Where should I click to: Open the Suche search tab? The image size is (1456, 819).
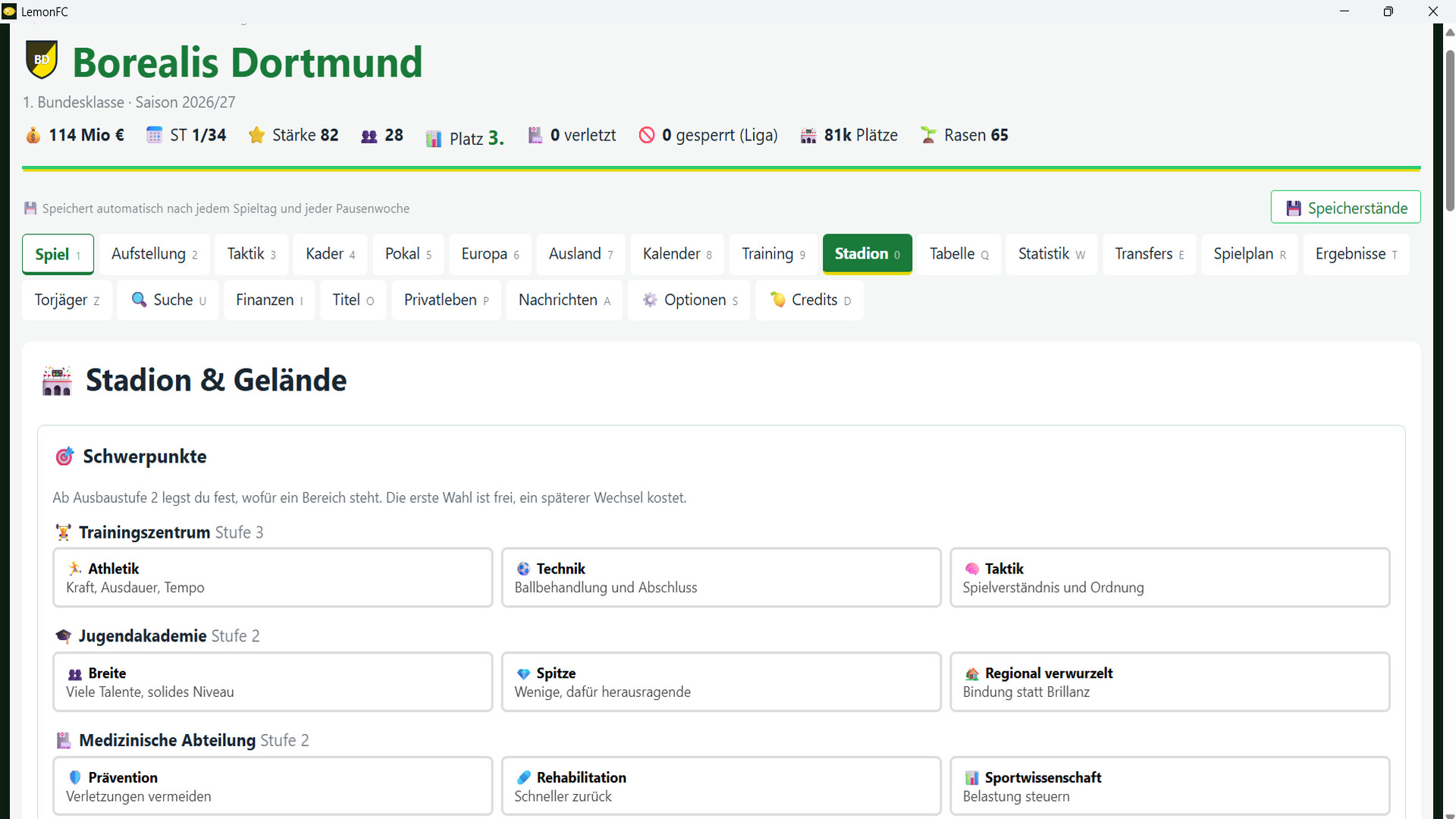tap(168, 300)
